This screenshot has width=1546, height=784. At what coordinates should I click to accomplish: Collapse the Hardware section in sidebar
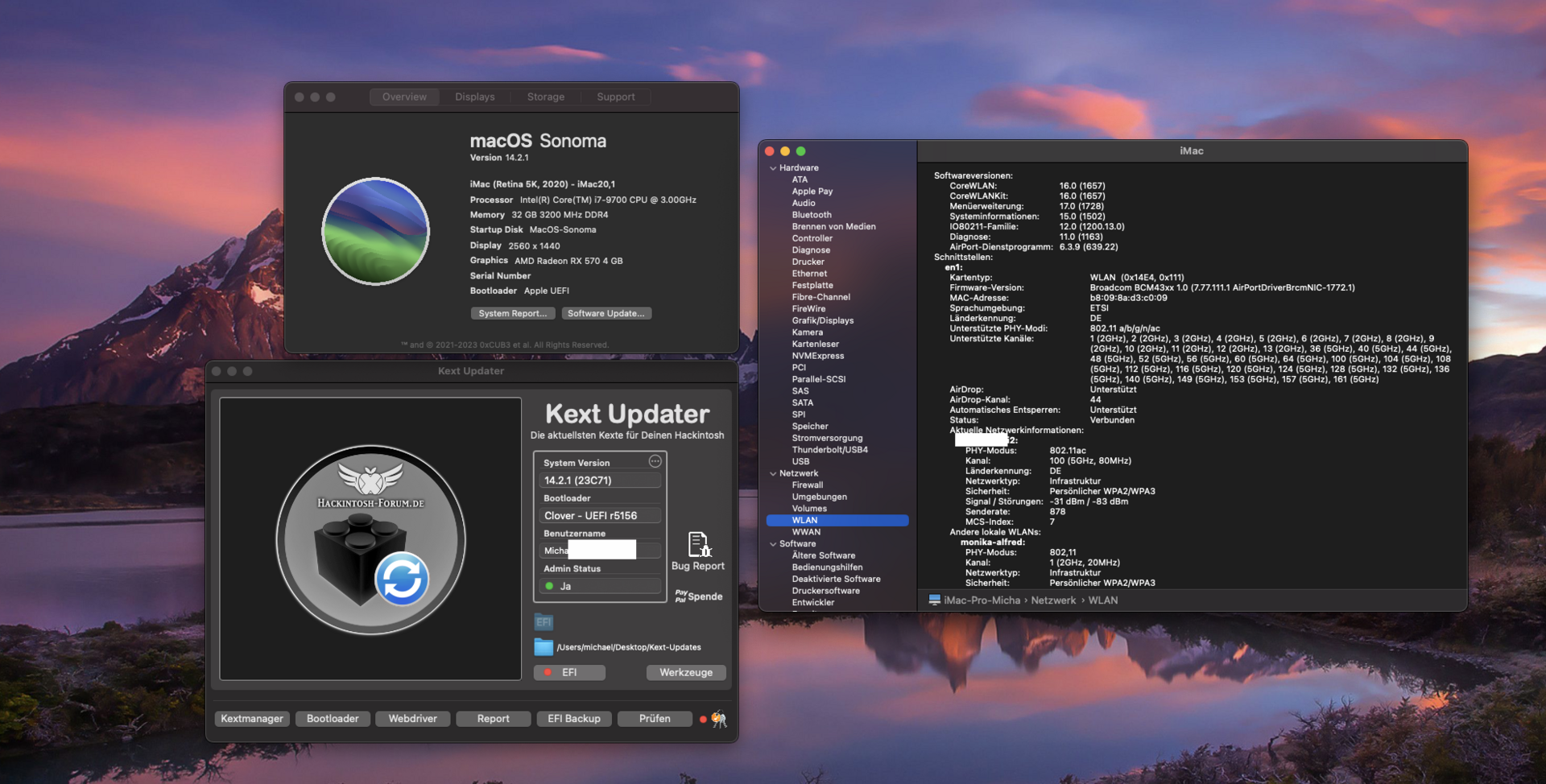[x=773, y=168]
